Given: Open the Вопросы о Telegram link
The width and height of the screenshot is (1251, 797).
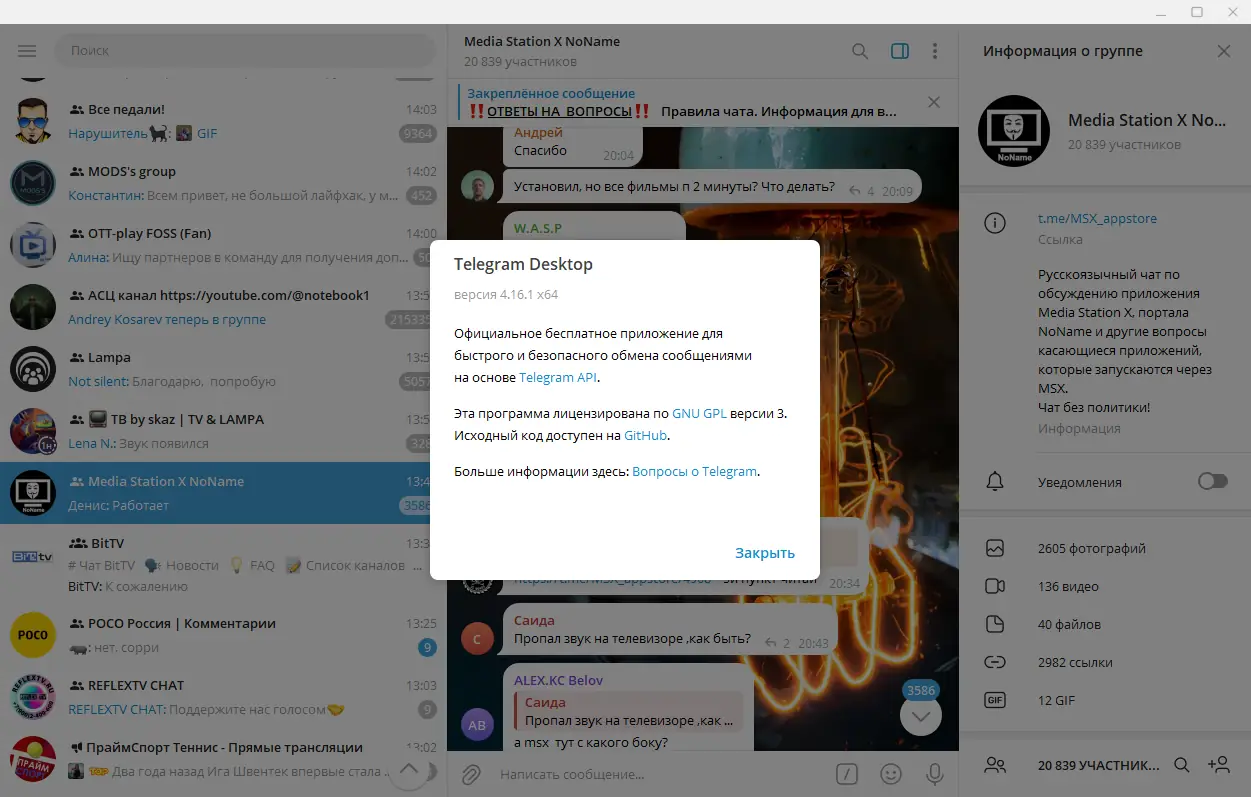Looking at the screenshot, I should (x=694, y=471).
